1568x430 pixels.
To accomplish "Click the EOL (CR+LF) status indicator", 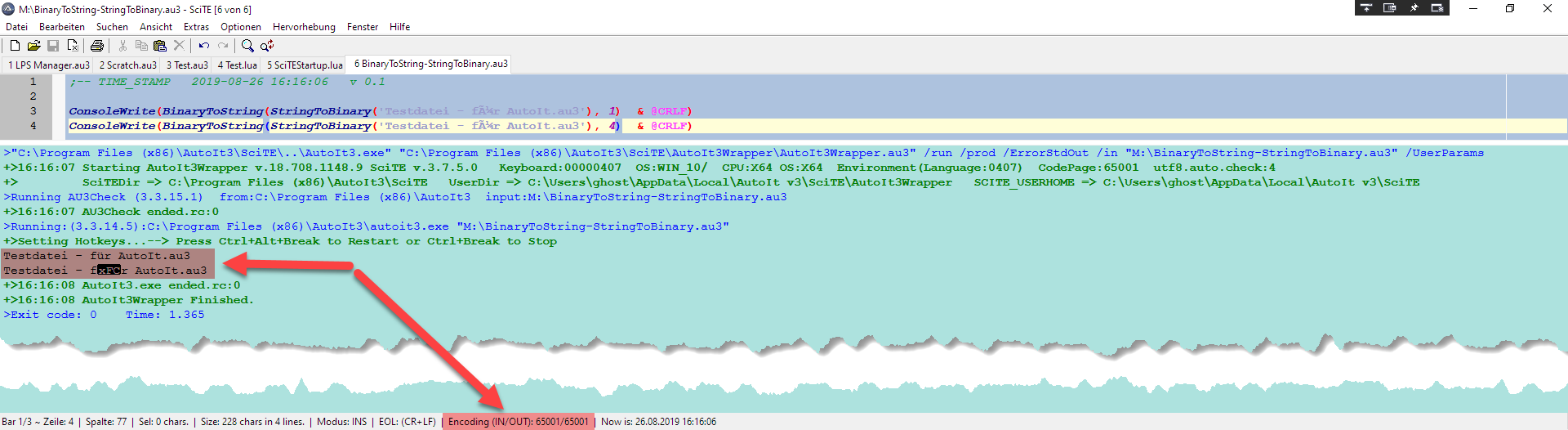I will pos(408,422).
